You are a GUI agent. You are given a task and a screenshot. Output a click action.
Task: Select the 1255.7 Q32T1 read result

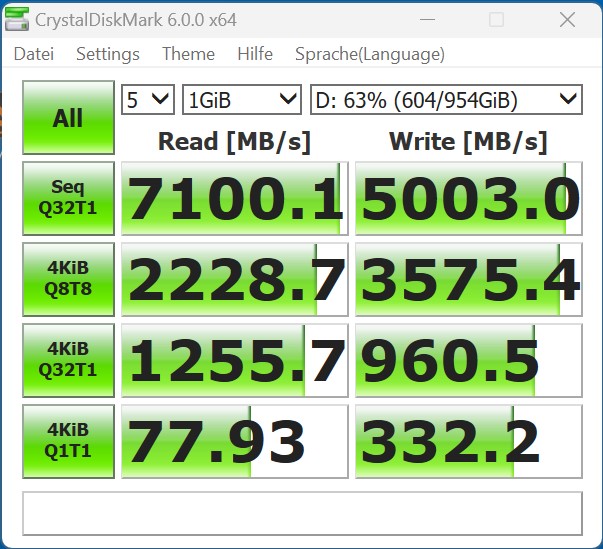235,360
